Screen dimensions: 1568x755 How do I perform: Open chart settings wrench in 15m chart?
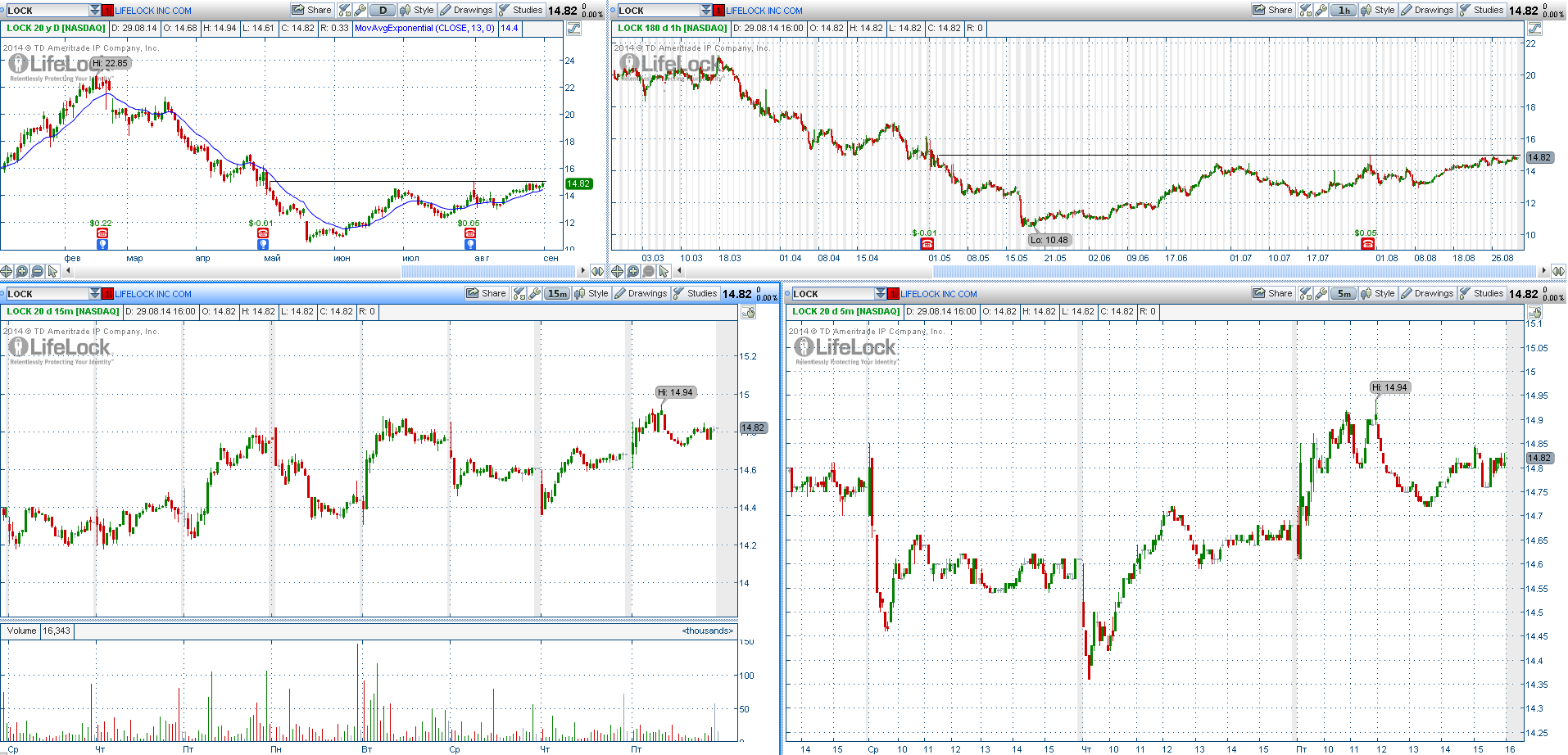tap(535, 293)
